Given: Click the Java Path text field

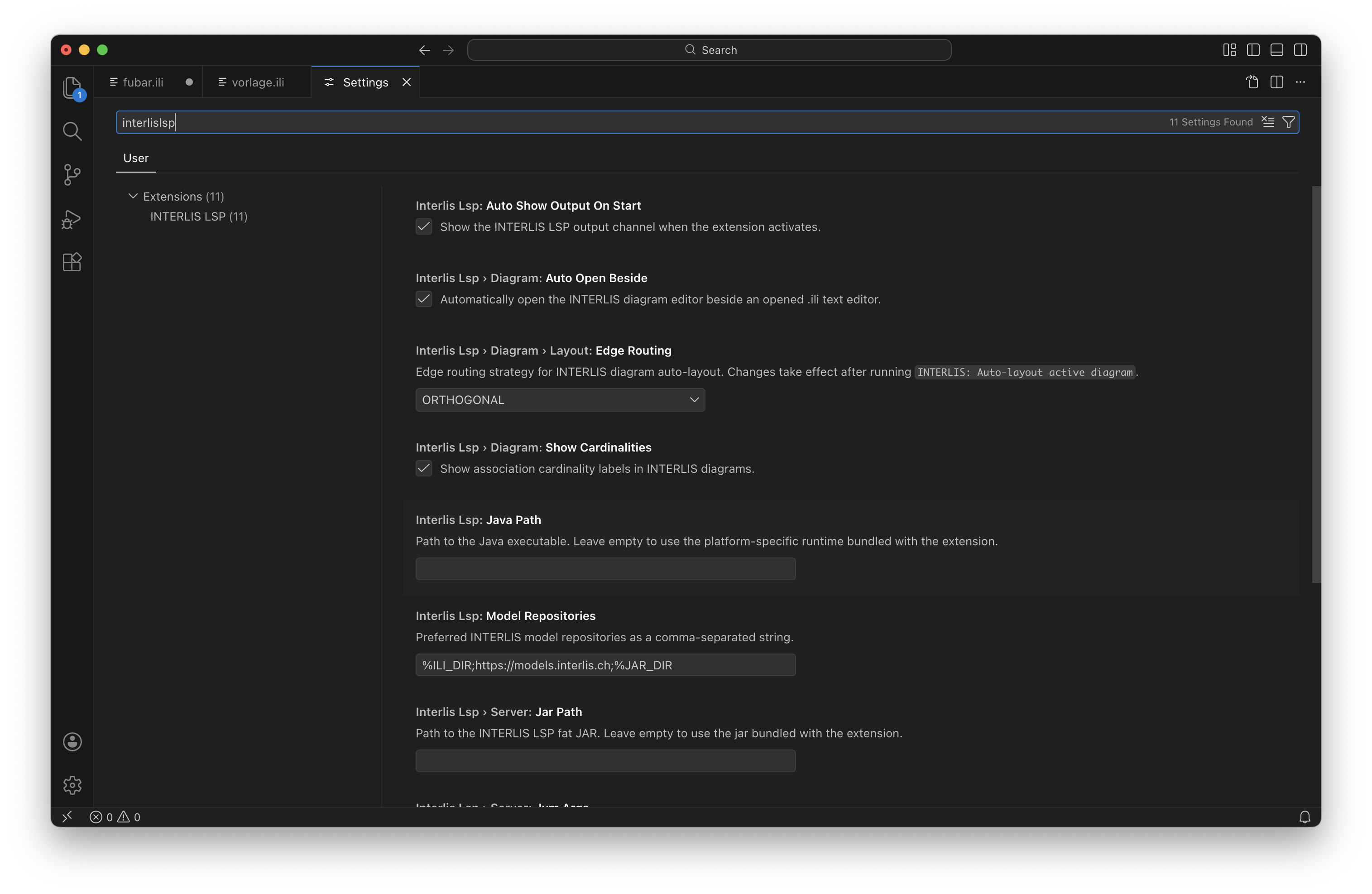Looking at the screenshot, I should (x=605, y=568).
